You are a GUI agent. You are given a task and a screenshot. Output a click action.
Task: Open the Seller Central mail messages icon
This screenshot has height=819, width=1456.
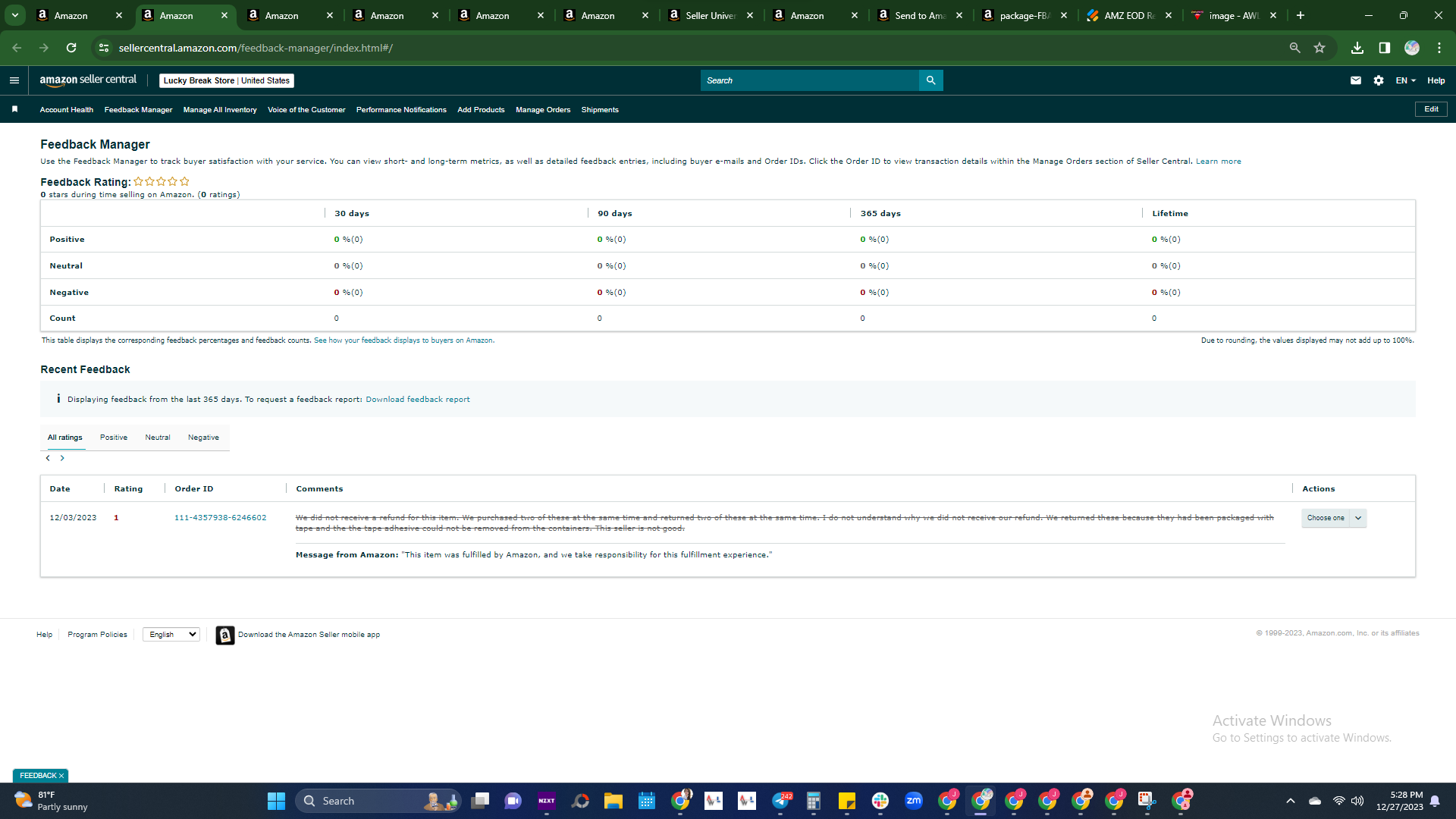[1356, 80]
